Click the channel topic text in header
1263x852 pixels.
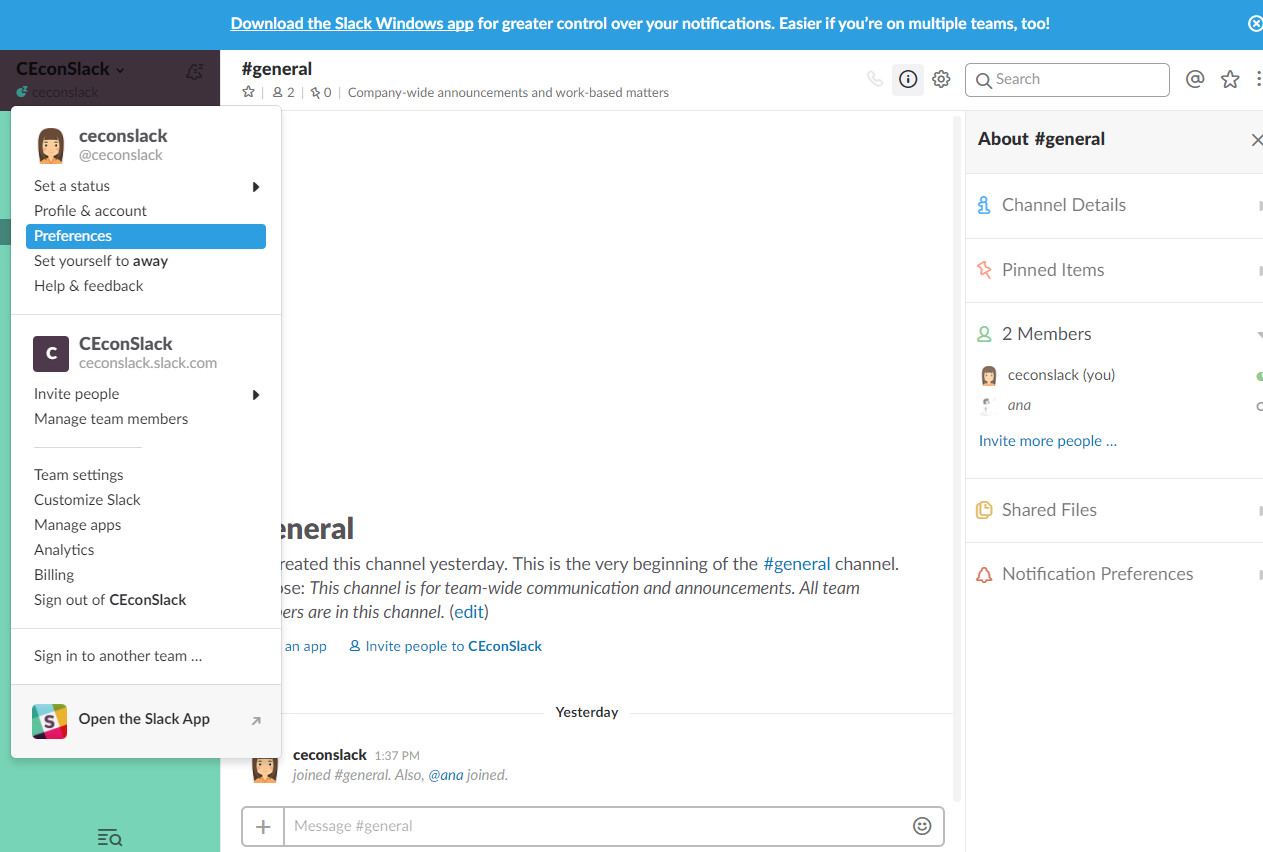[508, 92]
